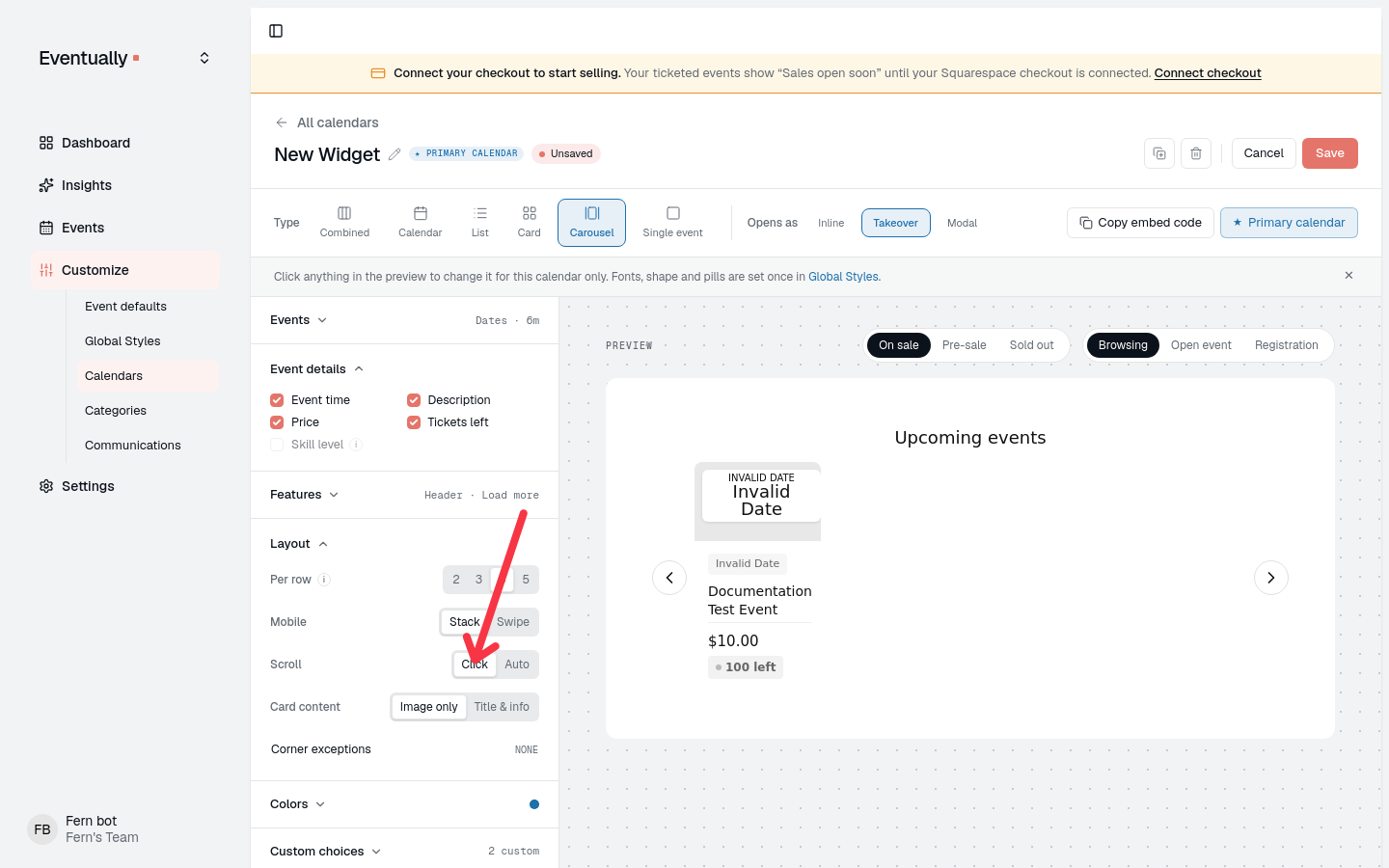1389x868 pixels.
Task: Set Mobile layout to Swipe
Action: pos(513,622)
